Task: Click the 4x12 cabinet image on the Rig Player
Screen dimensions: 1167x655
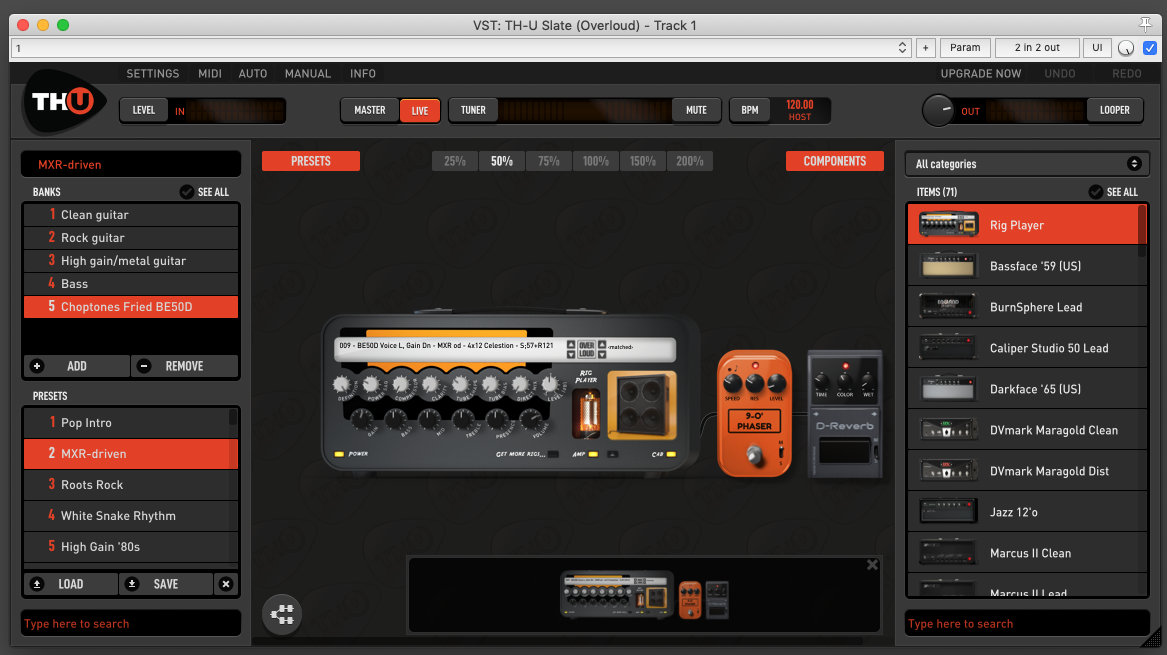Action: (x=642, y=405)
